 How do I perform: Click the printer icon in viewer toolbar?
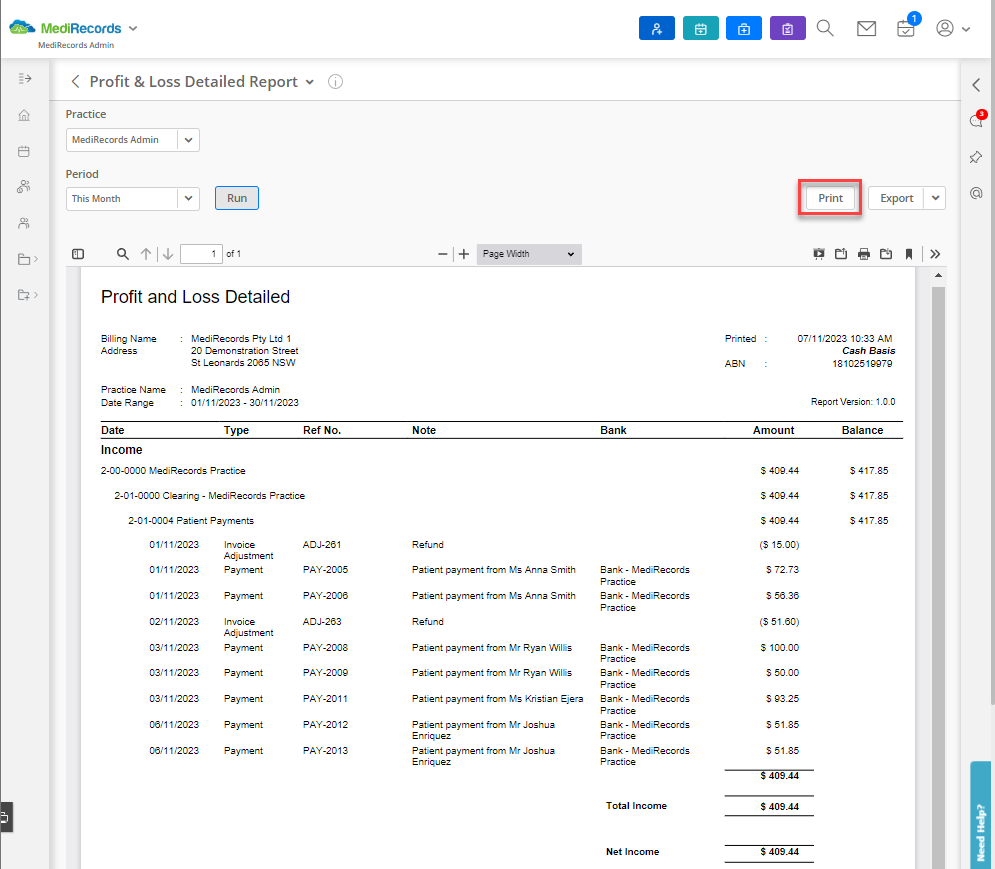coord(864,254)
